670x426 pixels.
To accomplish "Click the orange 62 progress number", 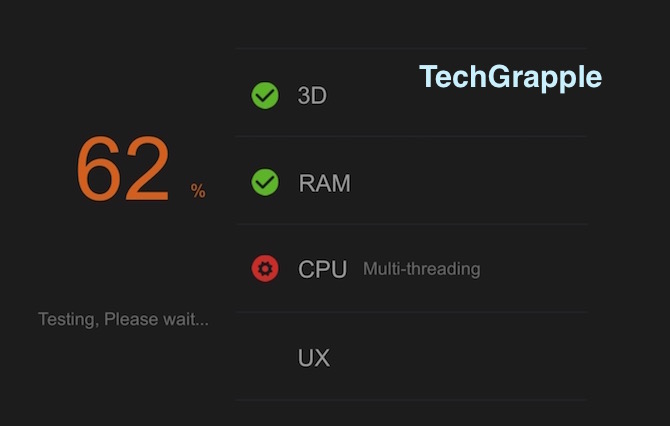I will pos(123,169).
